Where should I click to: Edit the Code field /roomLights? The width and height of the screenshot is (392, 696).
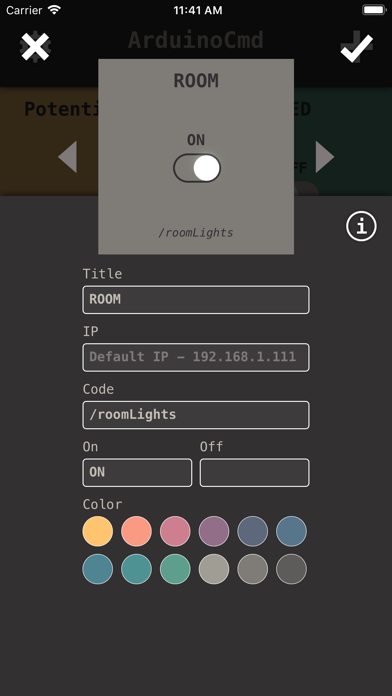[196, 415]
